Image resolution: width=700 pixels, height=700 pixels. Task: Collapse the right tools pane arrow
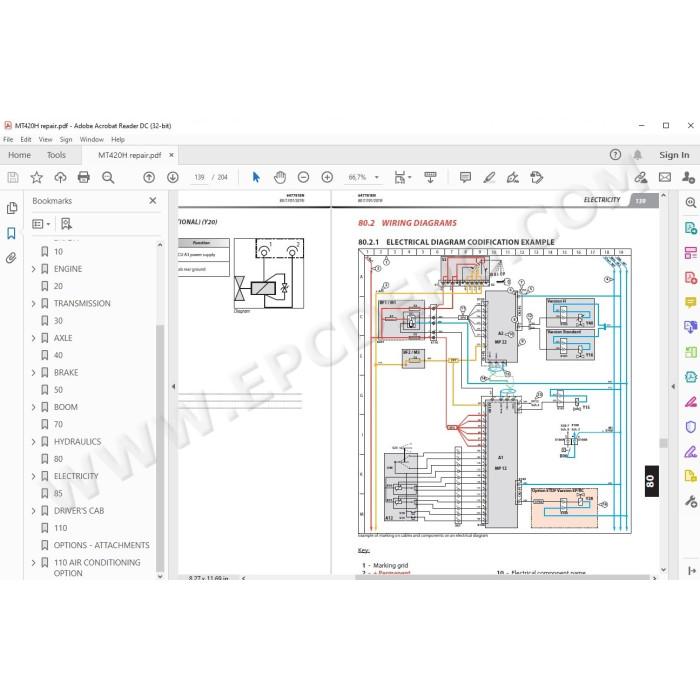click(x=673, y=387)
